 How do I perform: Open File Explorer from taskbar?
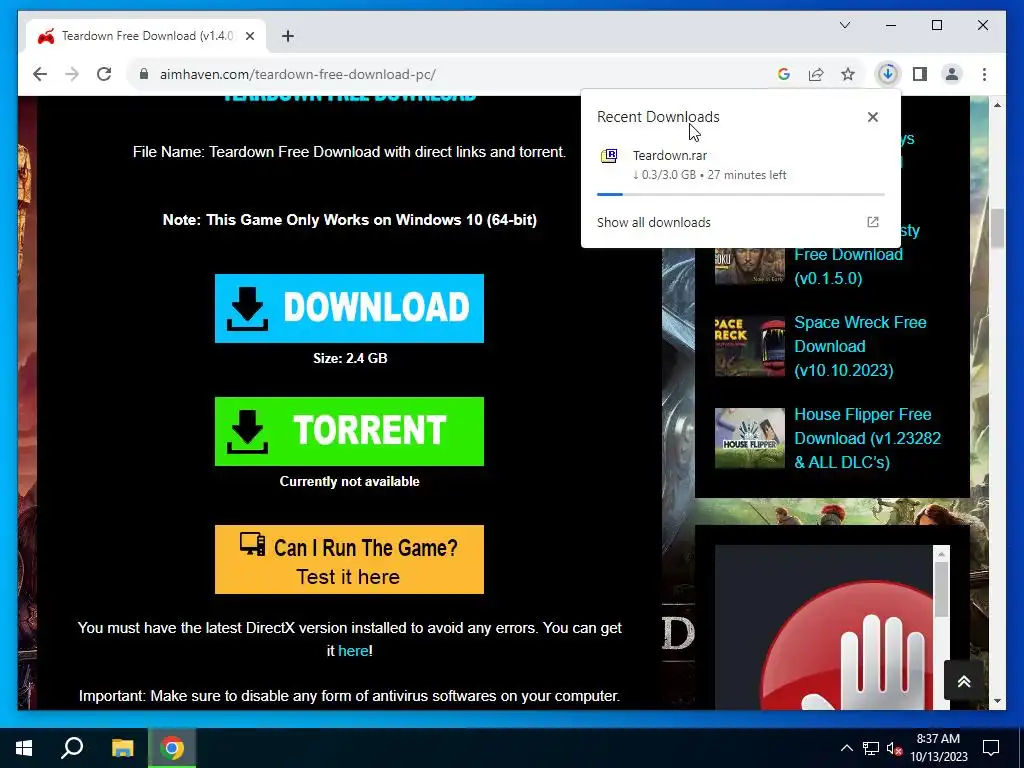pyautogui.click(x=122, y=748)
